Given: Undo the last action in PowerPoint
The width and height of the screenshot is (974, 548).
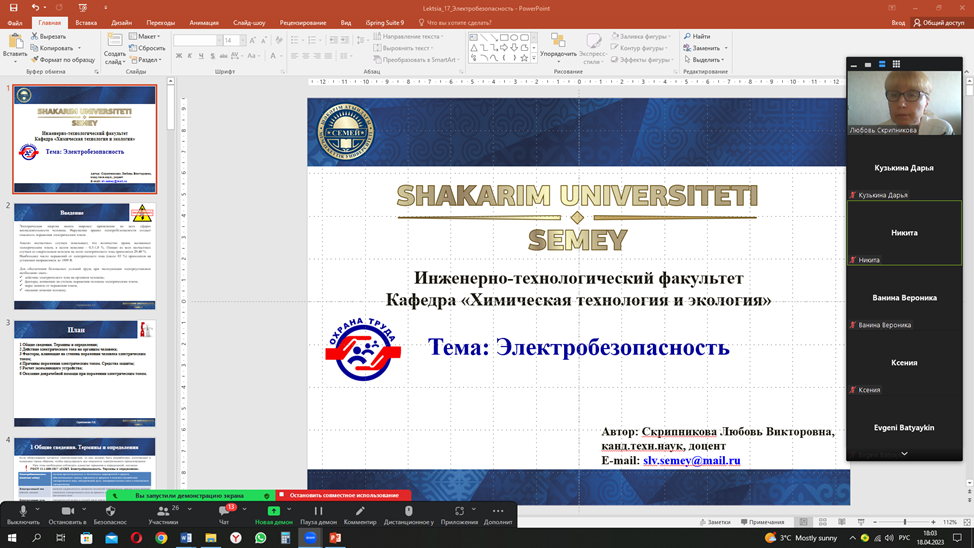Looking at the screenshot, I should coord(35,8).
